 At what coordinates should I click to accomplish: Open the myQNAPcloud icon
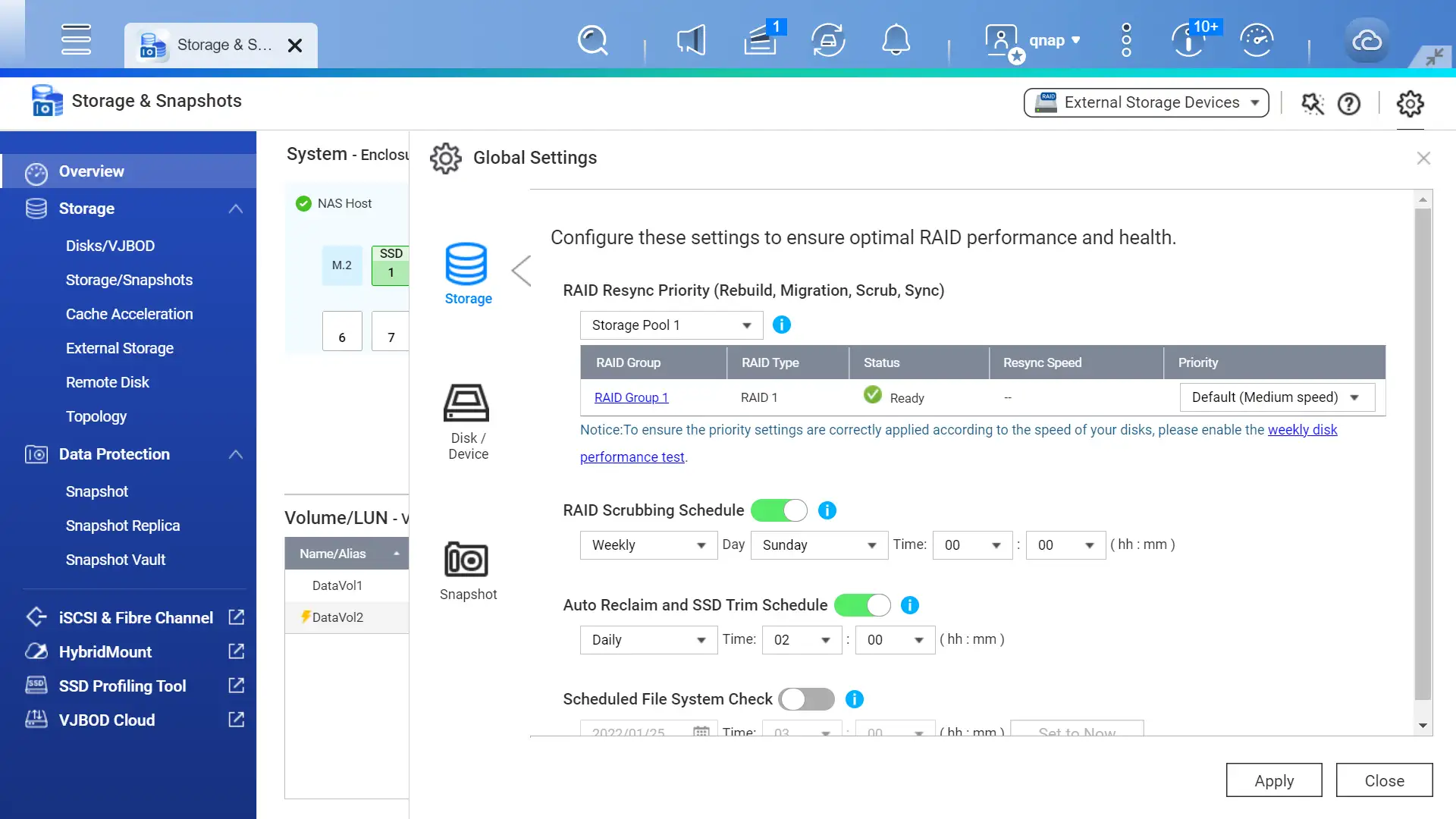[1366, 40]
